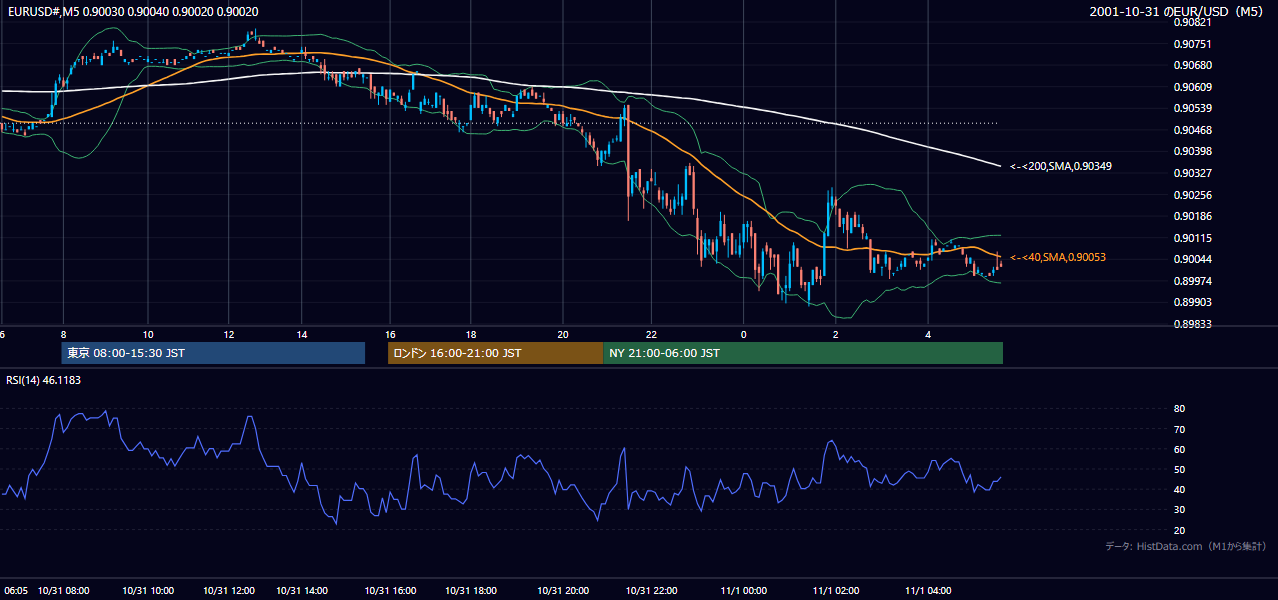Click price axis value 0.90751
Screen dimensions: 1278x600
(1193, 44)
